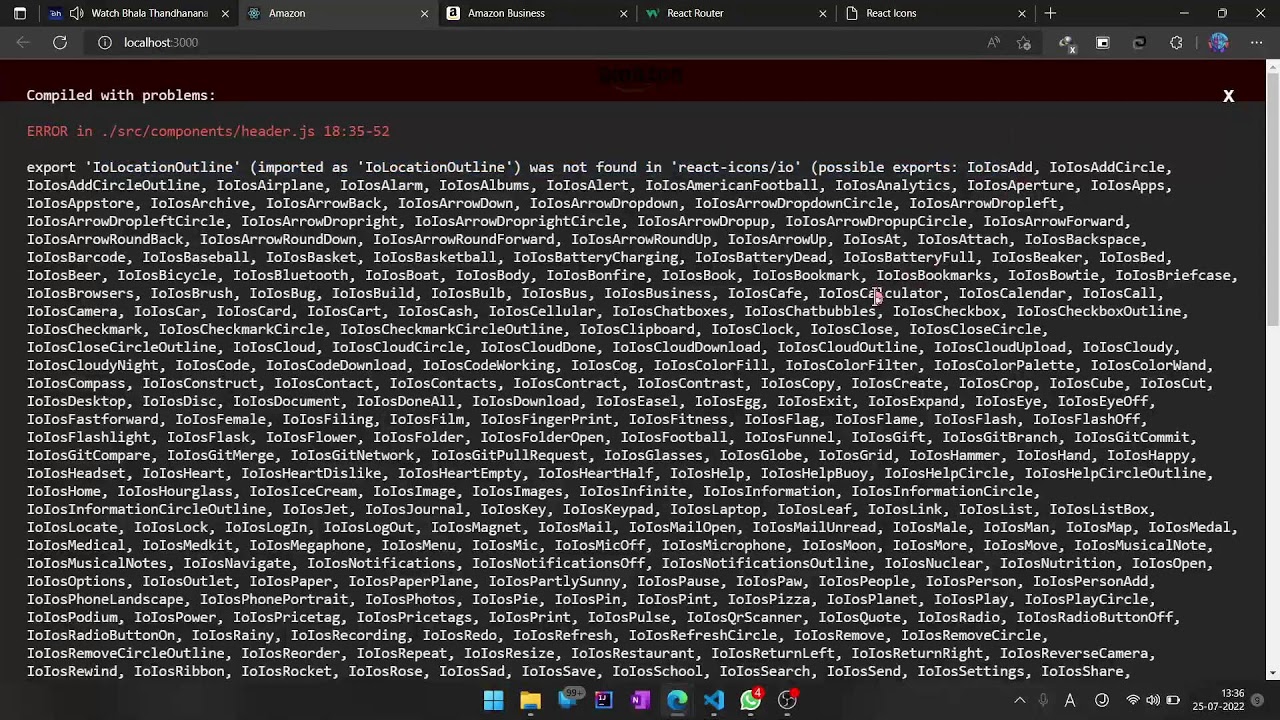This screenshot has height=720, width=1280.
Task: Click the 'IoIosHelpCircleOutline' export name
Action: (x=1115, y=473)
